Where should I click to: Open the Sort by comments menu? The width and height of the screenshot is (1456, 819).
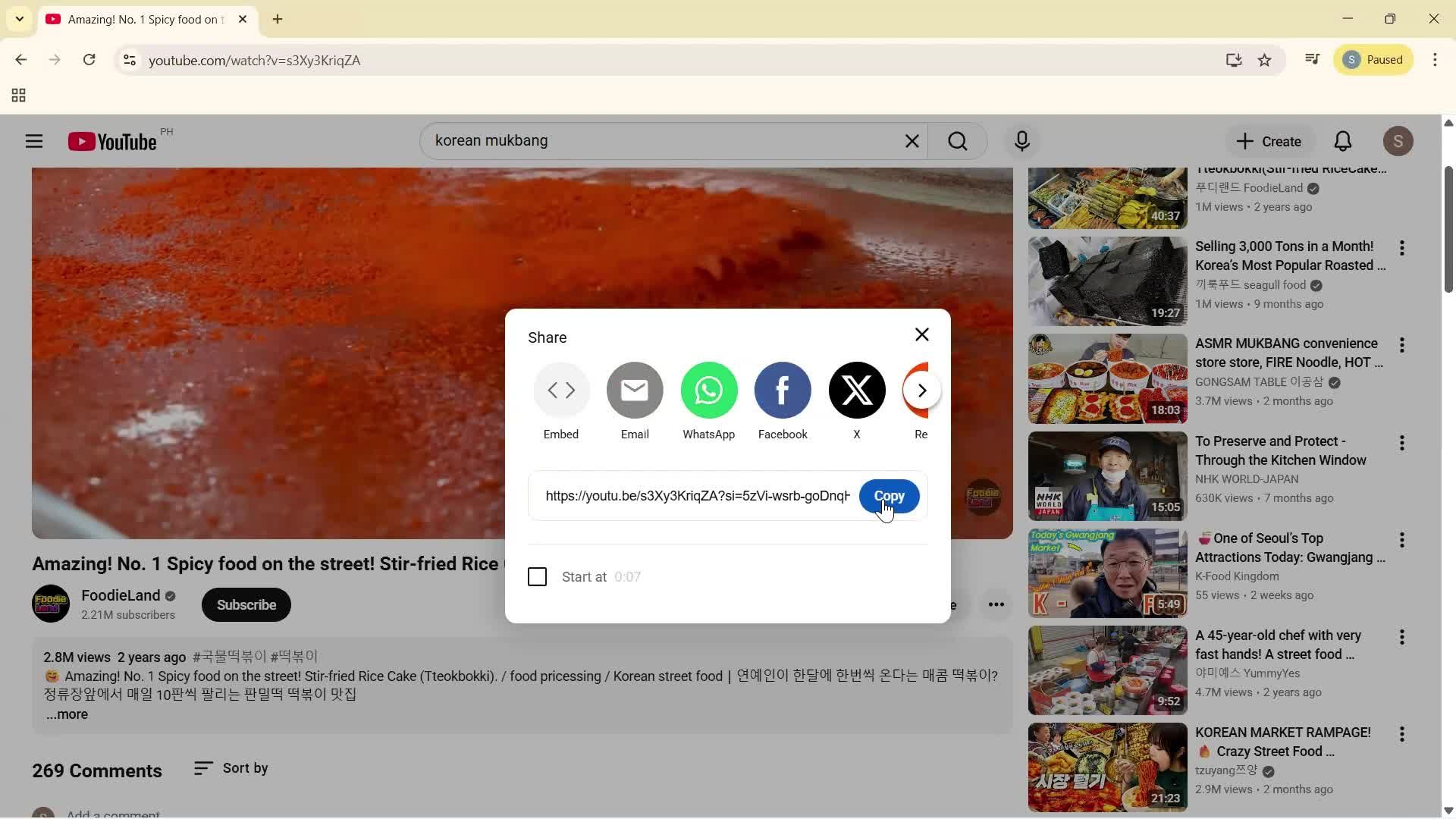(x=231, y=767)
